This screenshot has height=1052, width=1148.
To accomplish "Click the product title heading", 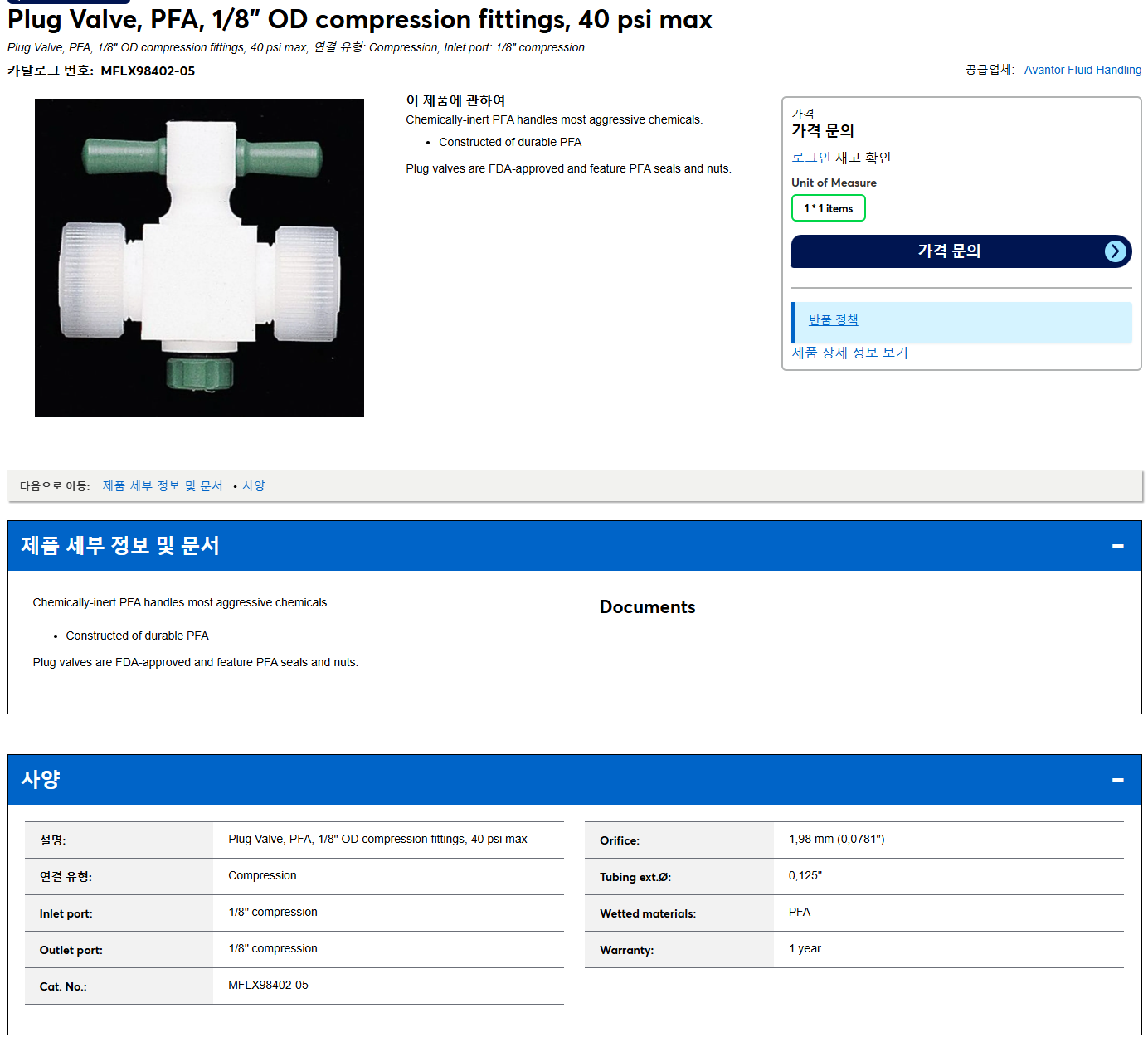I will click(x=360, y=20).
